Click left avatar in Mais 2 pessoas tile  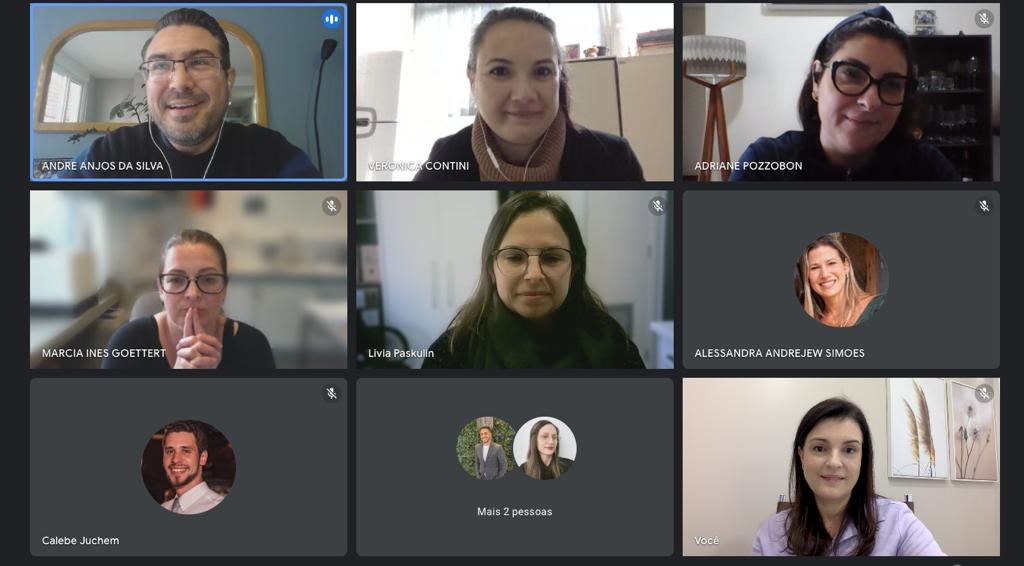point(488,448)
